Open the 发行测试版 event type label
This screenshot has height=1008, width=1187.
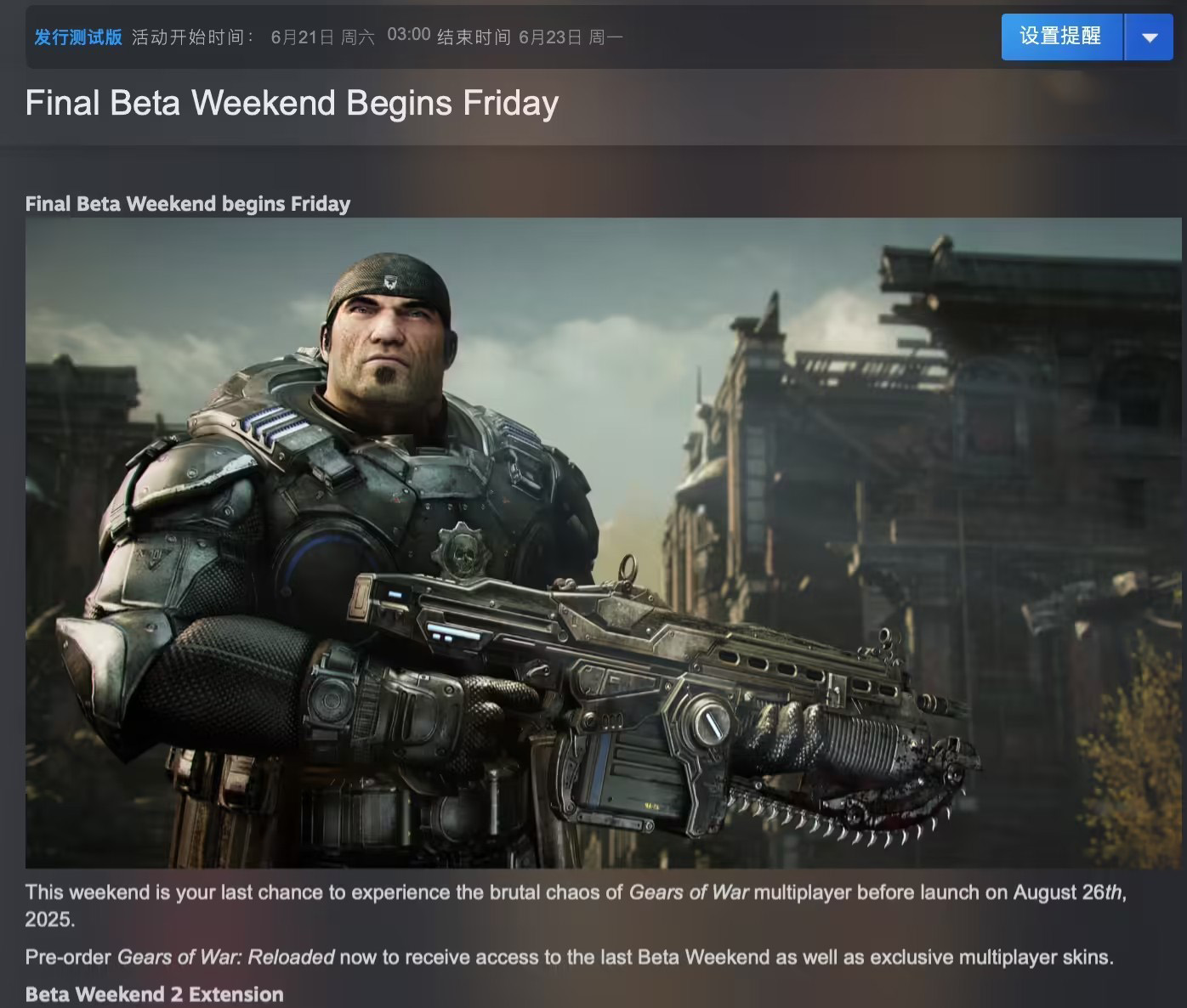(78, 37)
